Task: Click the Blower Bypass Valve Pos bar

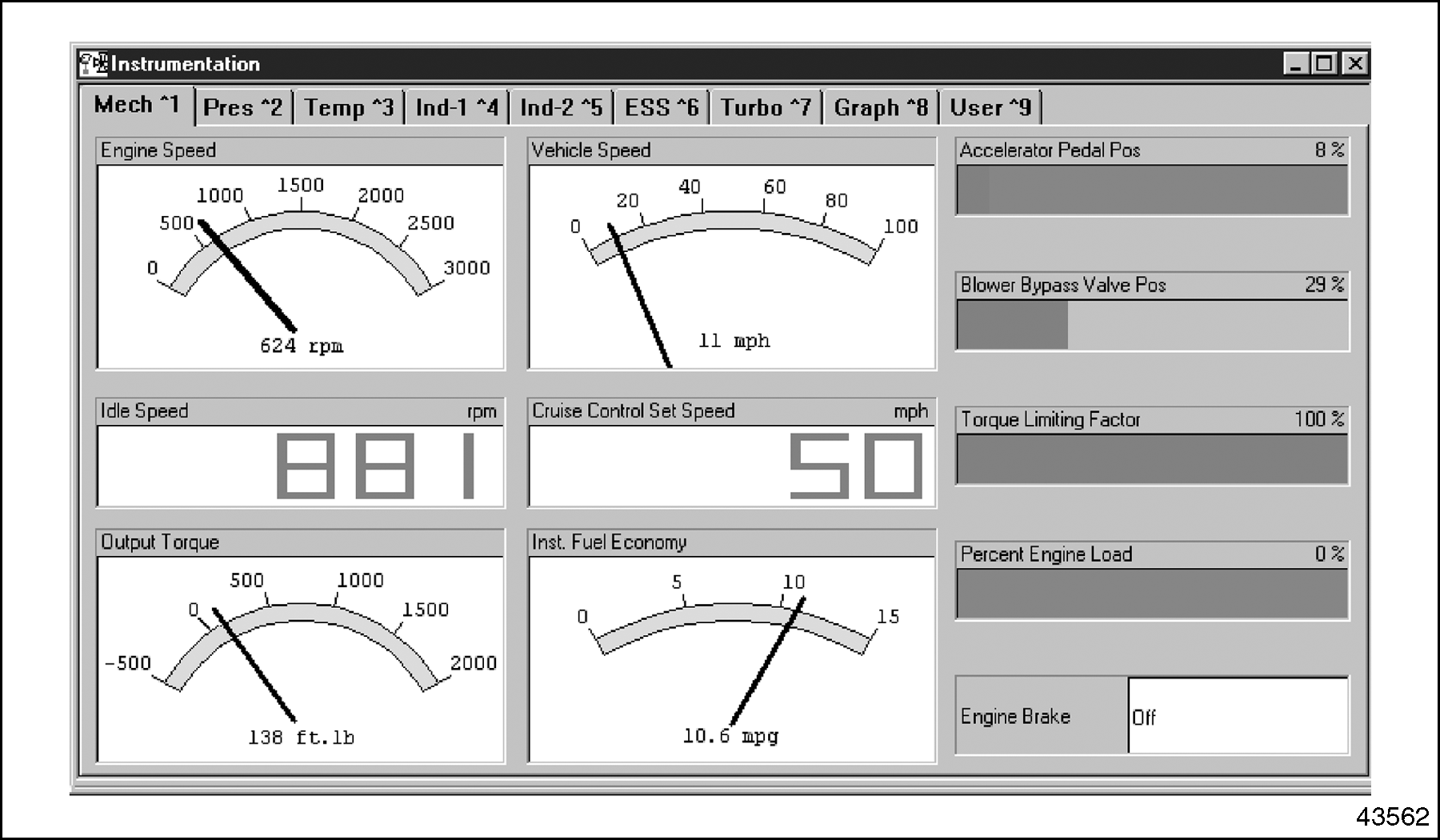Action: (1152, 325)
